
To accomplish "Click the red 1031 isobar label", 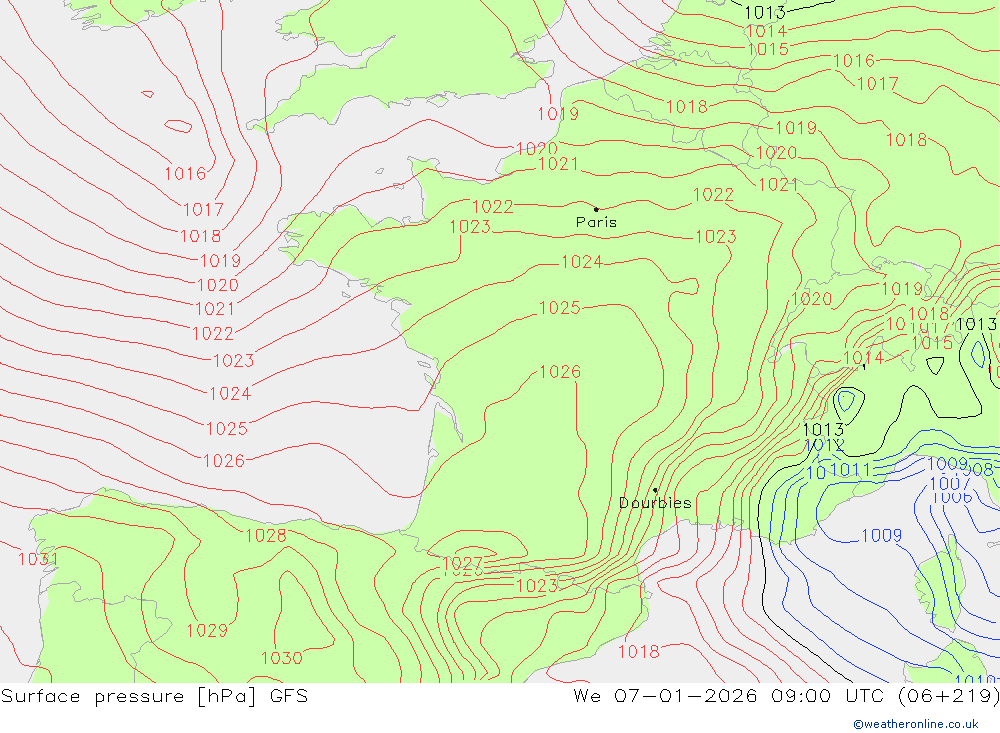I will click(x=38, y=559).
